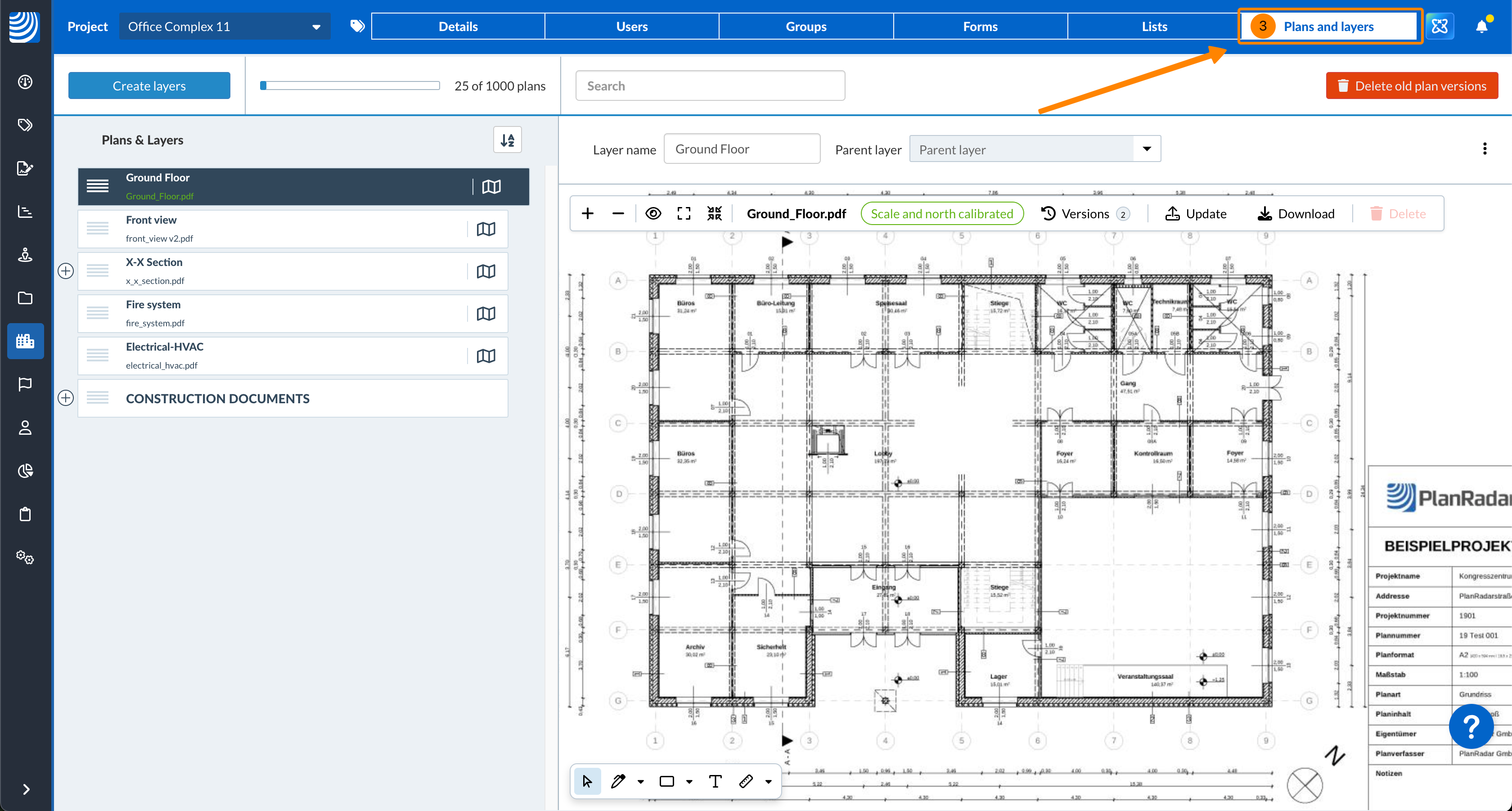1512x811 pixels.
Task: Open the Parent layer dropdown
Action: [1146, 149]
